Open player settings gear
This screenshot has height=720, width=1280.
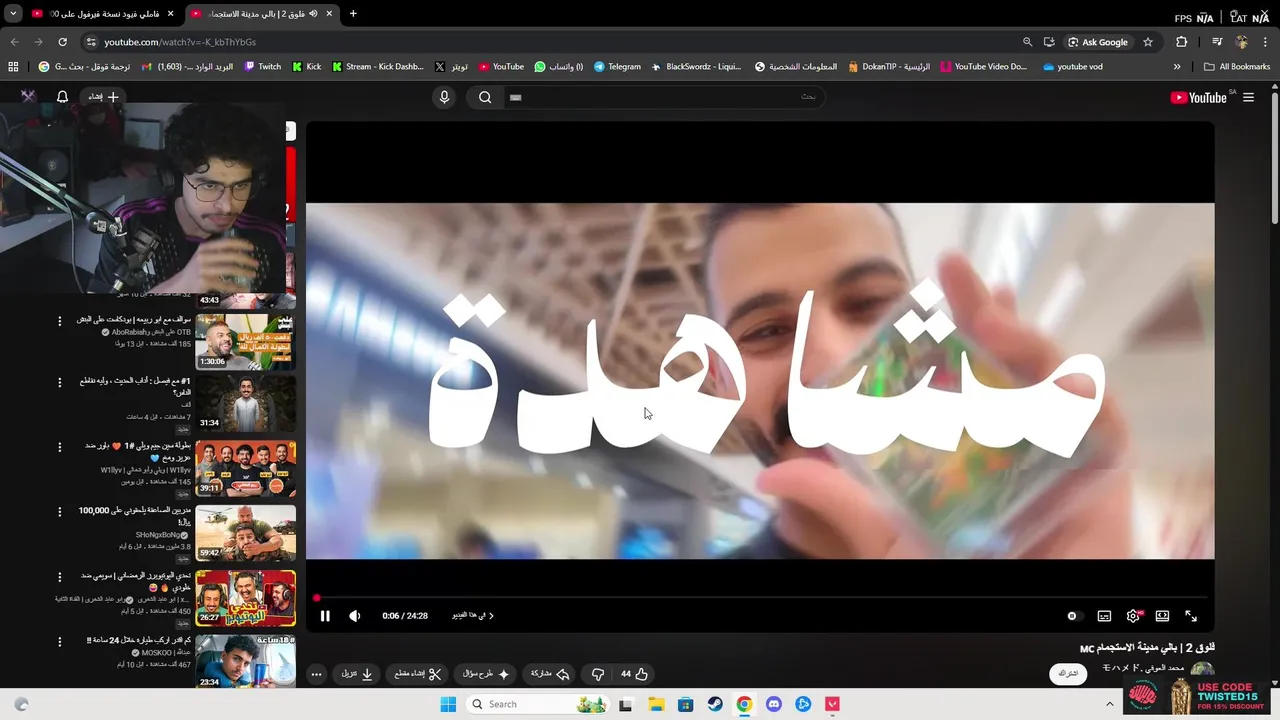click(1133, 616)
